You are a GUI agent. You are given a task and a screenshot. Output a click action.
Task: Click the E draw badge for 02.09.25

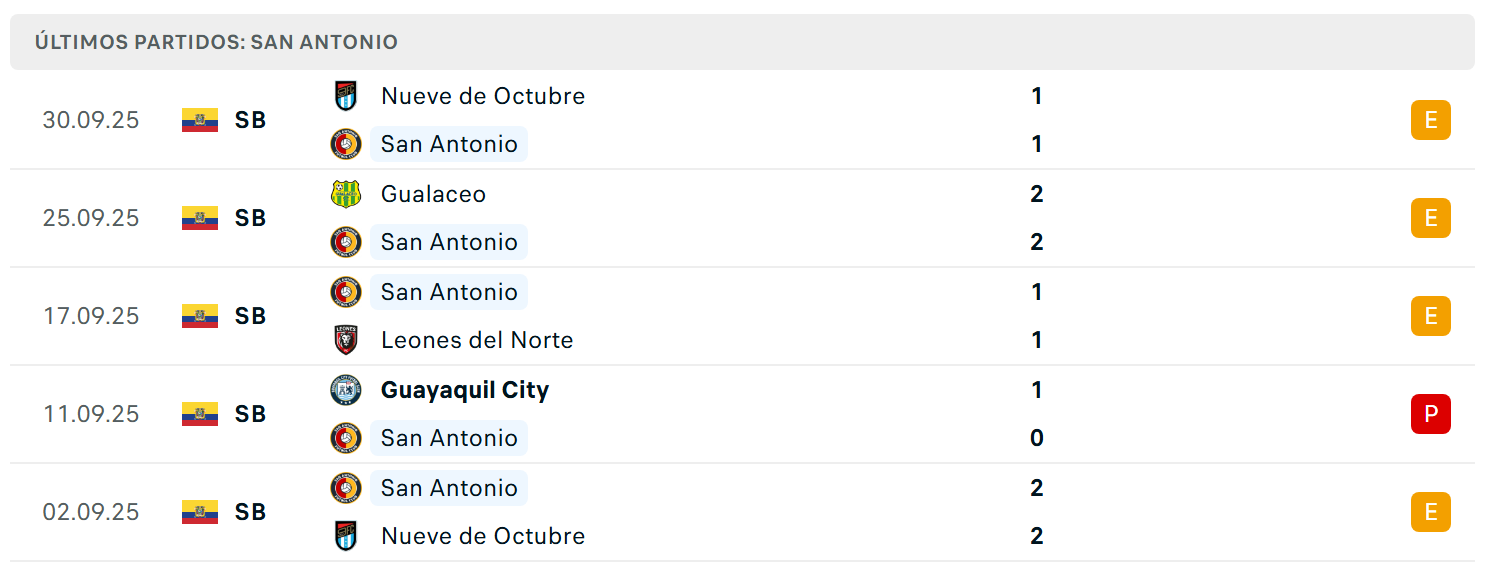[1431, 512]
